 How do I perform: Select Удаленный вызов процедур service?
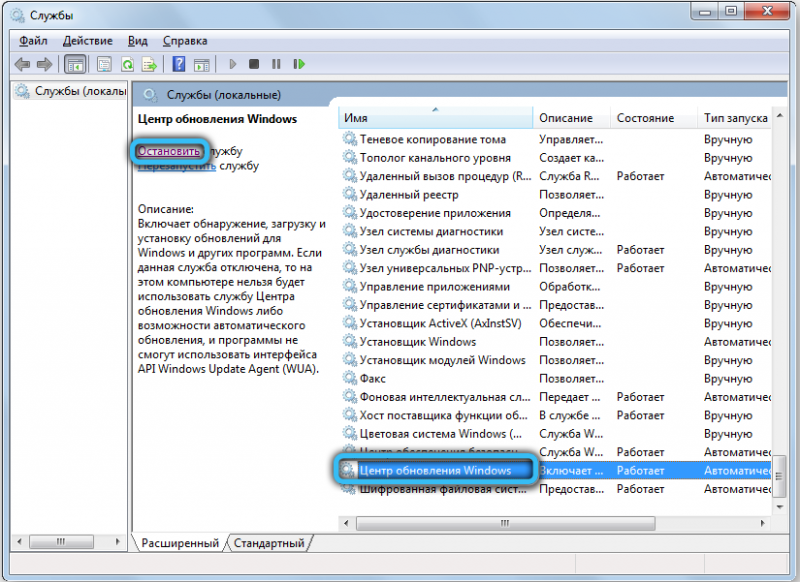[555, 176]
